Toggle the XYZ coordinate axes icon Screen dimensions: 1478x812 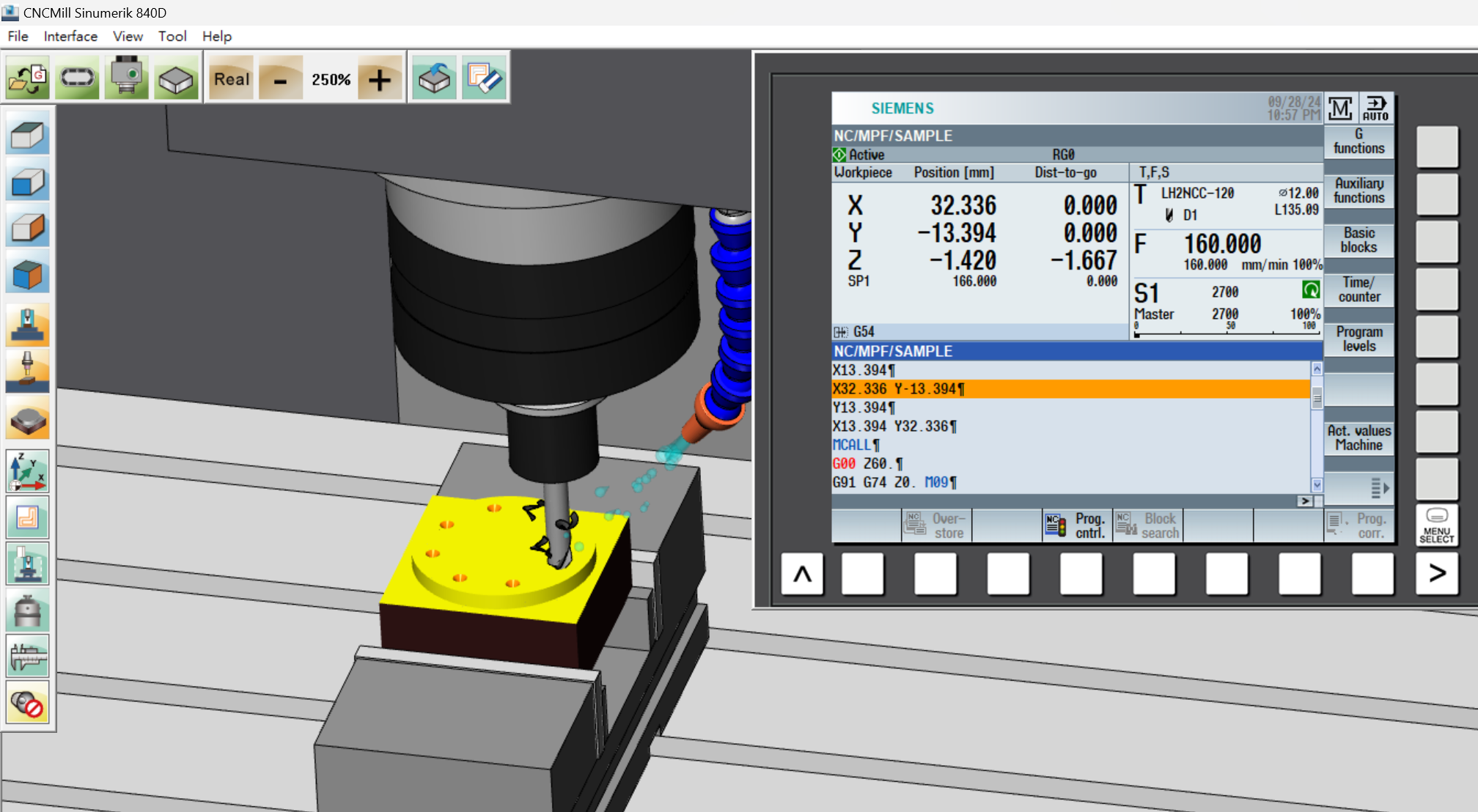tap(28, 470)
